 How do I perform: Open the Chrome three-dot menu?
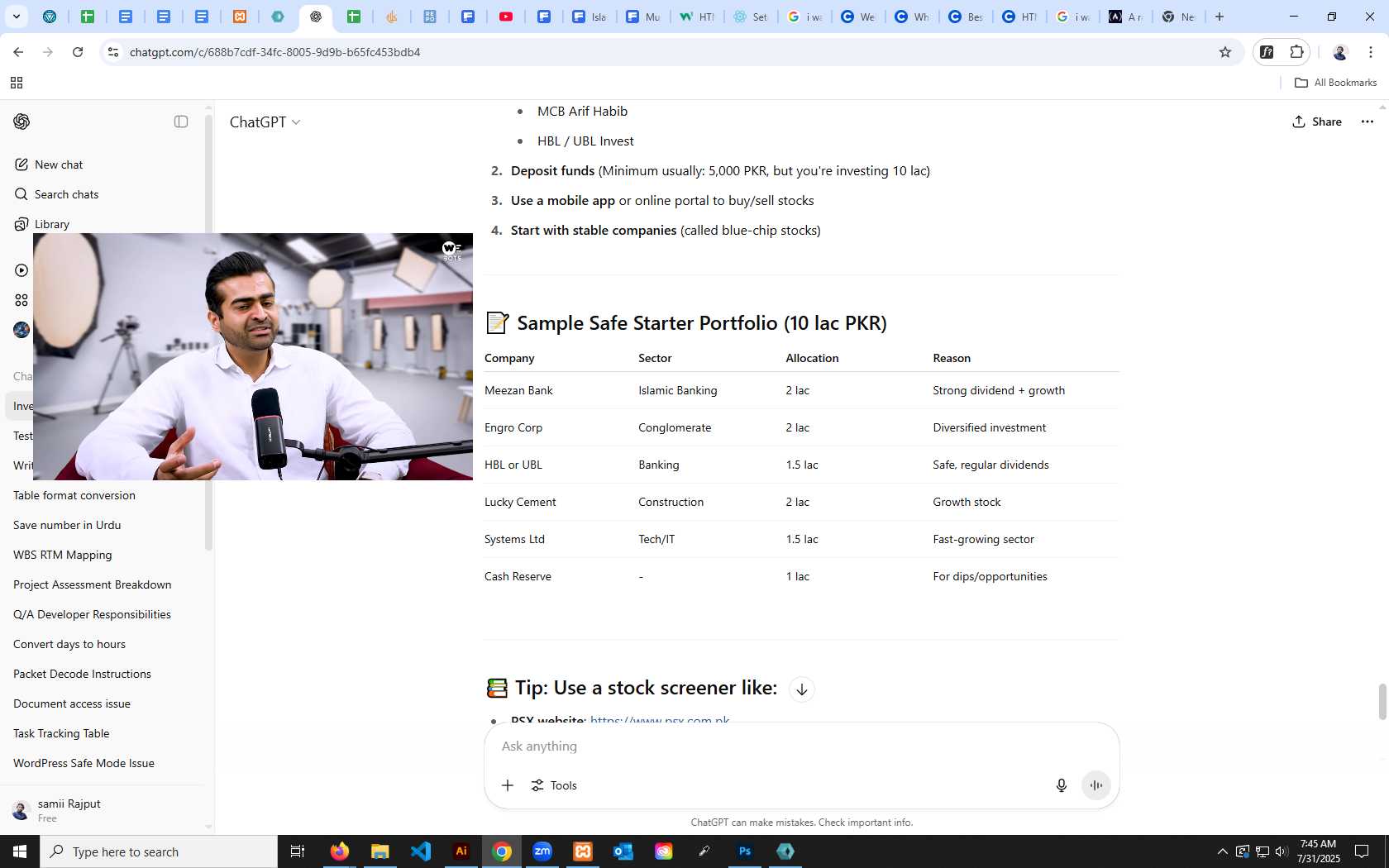coord(1371,52)
